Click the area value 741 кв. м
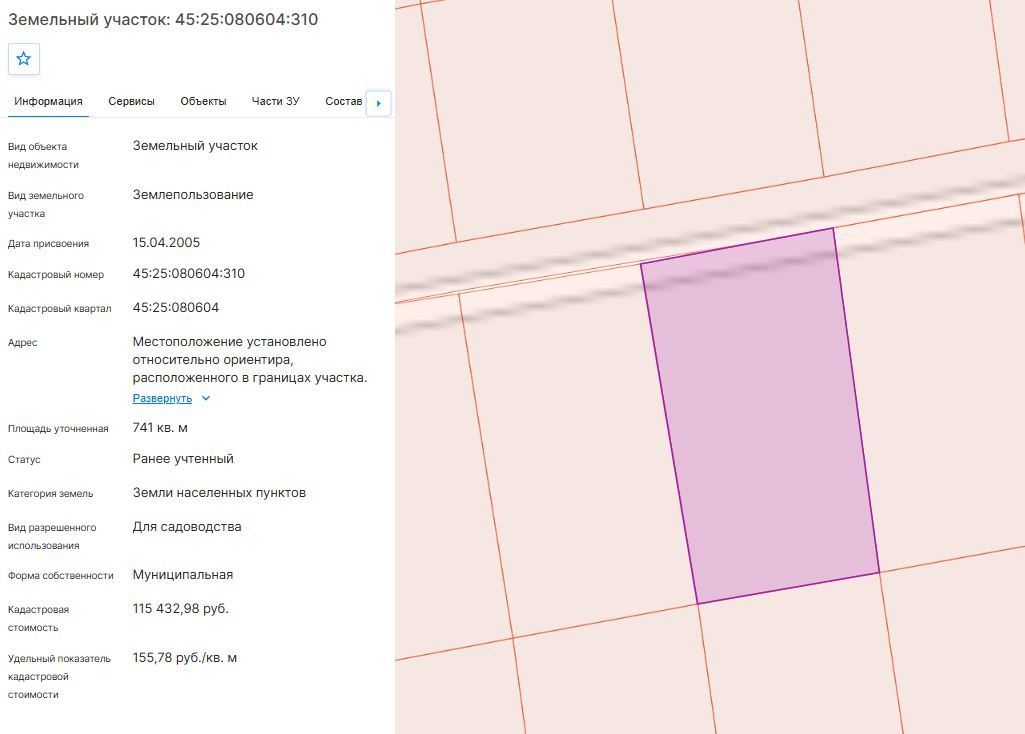This screenshot has width=1025, height=734. (160, 428)
